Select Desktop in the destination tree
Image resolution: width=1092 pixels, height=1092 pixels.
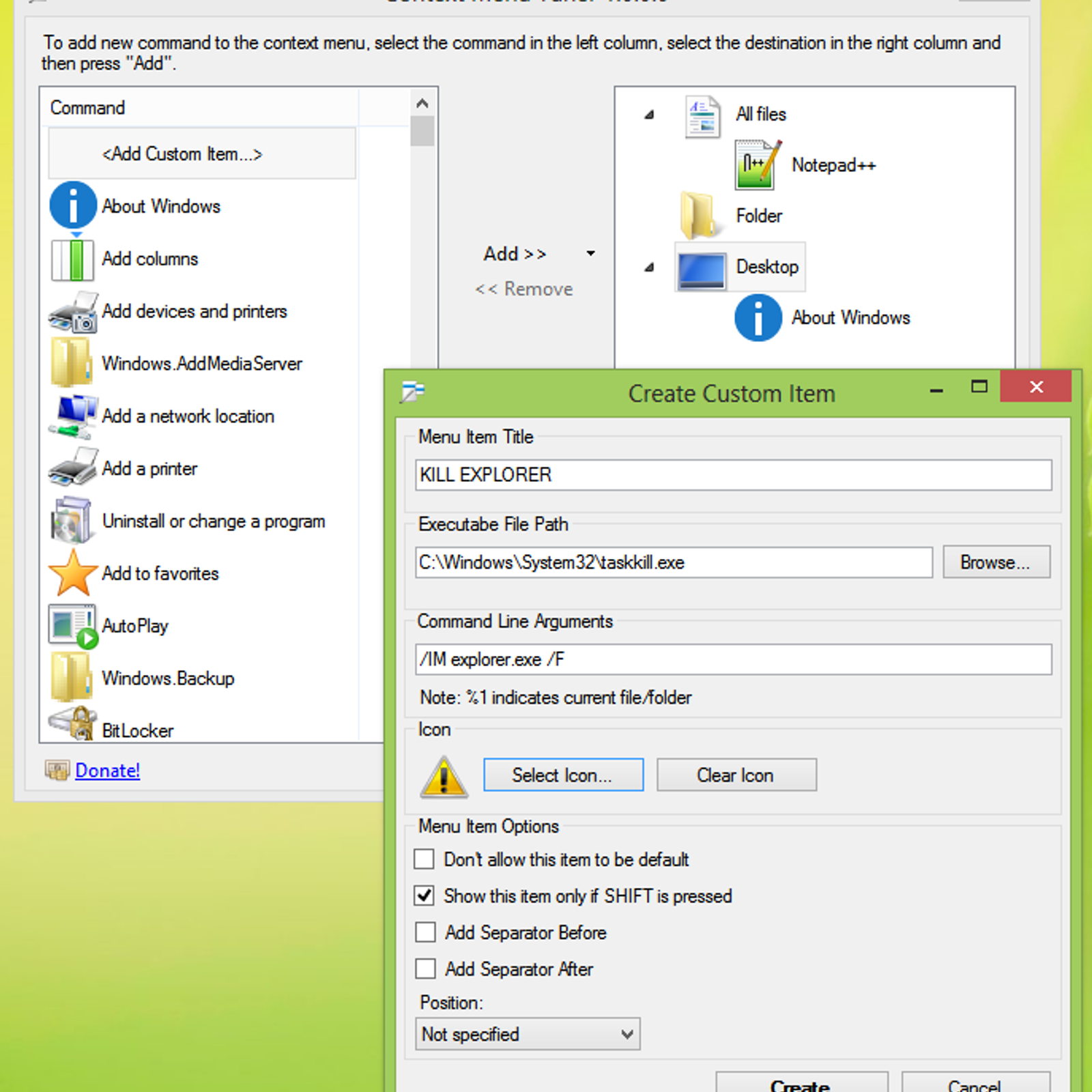767,267
